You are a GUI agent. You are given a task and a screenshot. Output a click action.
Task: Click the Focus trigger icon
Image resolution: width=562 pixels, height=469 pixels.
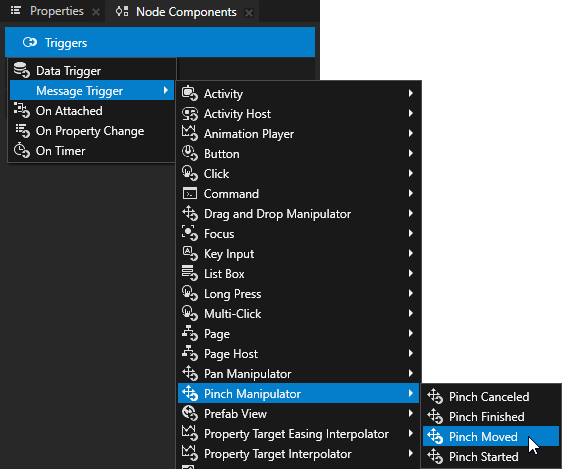(190, 233)
